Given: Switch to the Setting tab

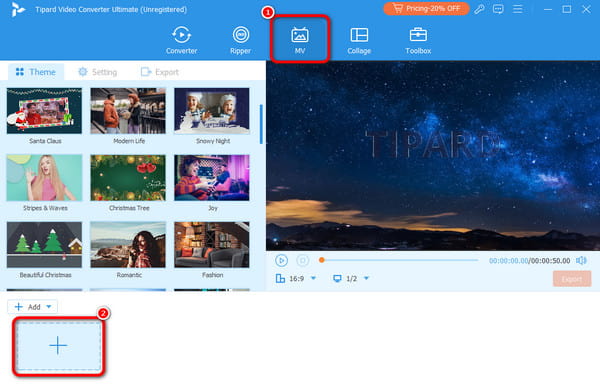Looking at the screenshot, I should (x=98, y=72).
